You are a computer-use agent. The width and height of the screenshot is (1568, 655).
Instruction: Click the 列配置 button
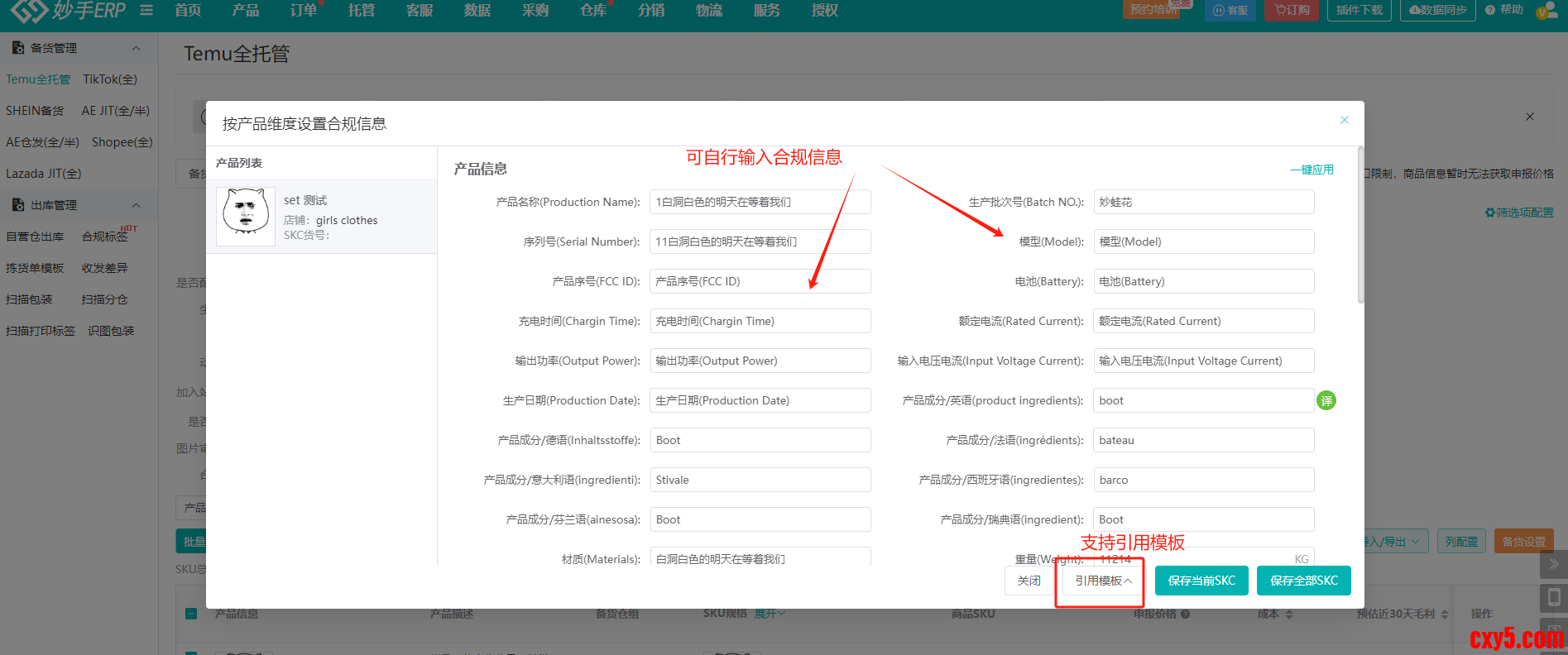coord(1461,542)
